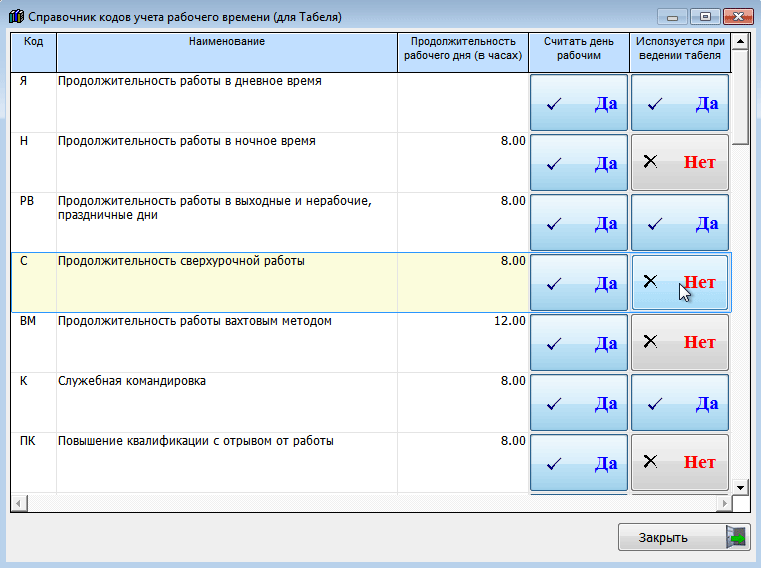Toggle 'Считать день рабочим' for code С
The image size is (761, 568).
[x=579, y=283]
